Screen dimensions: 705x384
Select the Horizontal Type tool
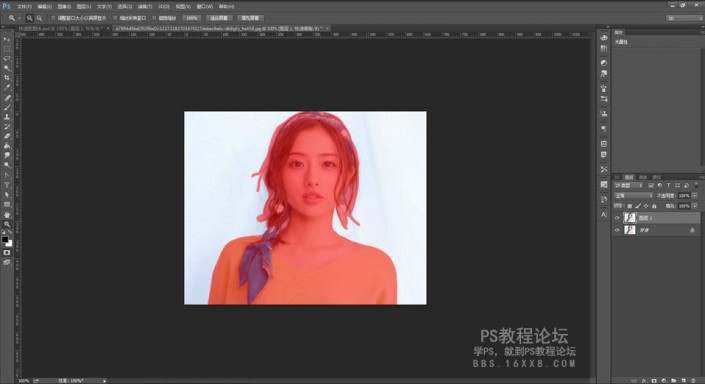7,185
